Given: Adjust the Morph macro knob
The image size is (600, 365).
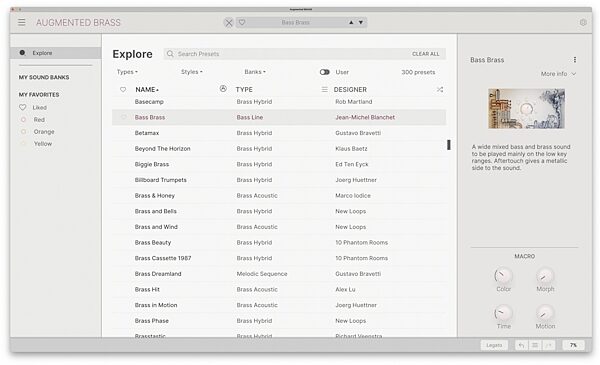Looking at the screenshot, I should point(545,276).
